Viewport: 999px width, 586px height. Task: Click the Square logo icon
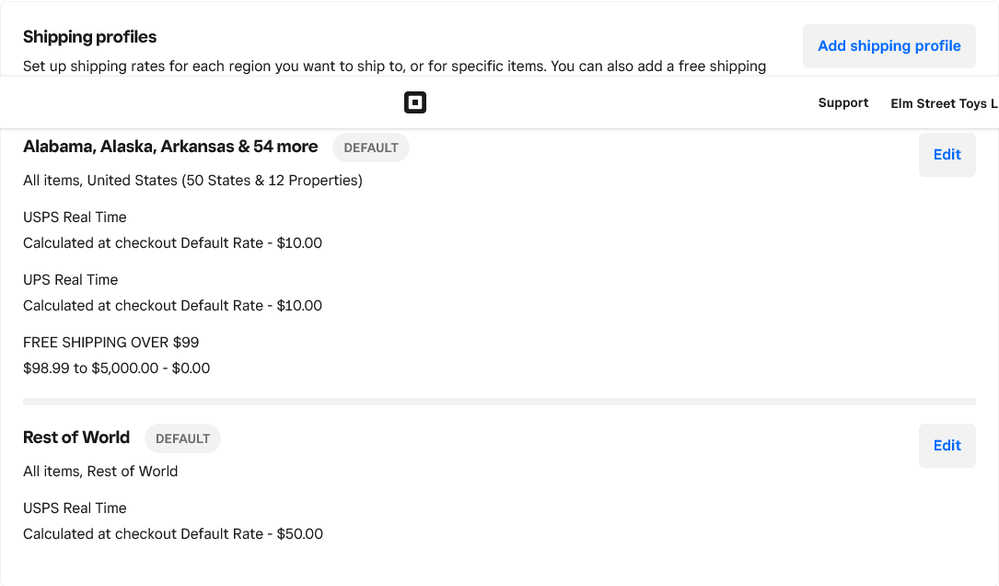(x=415, y=102)
